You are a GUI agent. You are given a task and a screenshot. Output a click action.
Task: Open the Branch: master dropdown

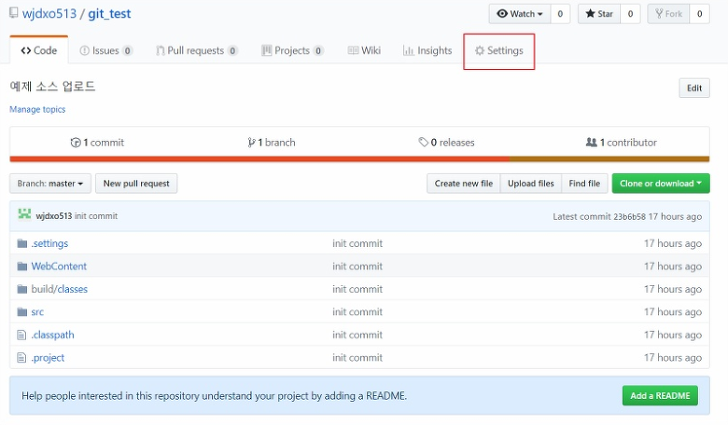point(50,183)
